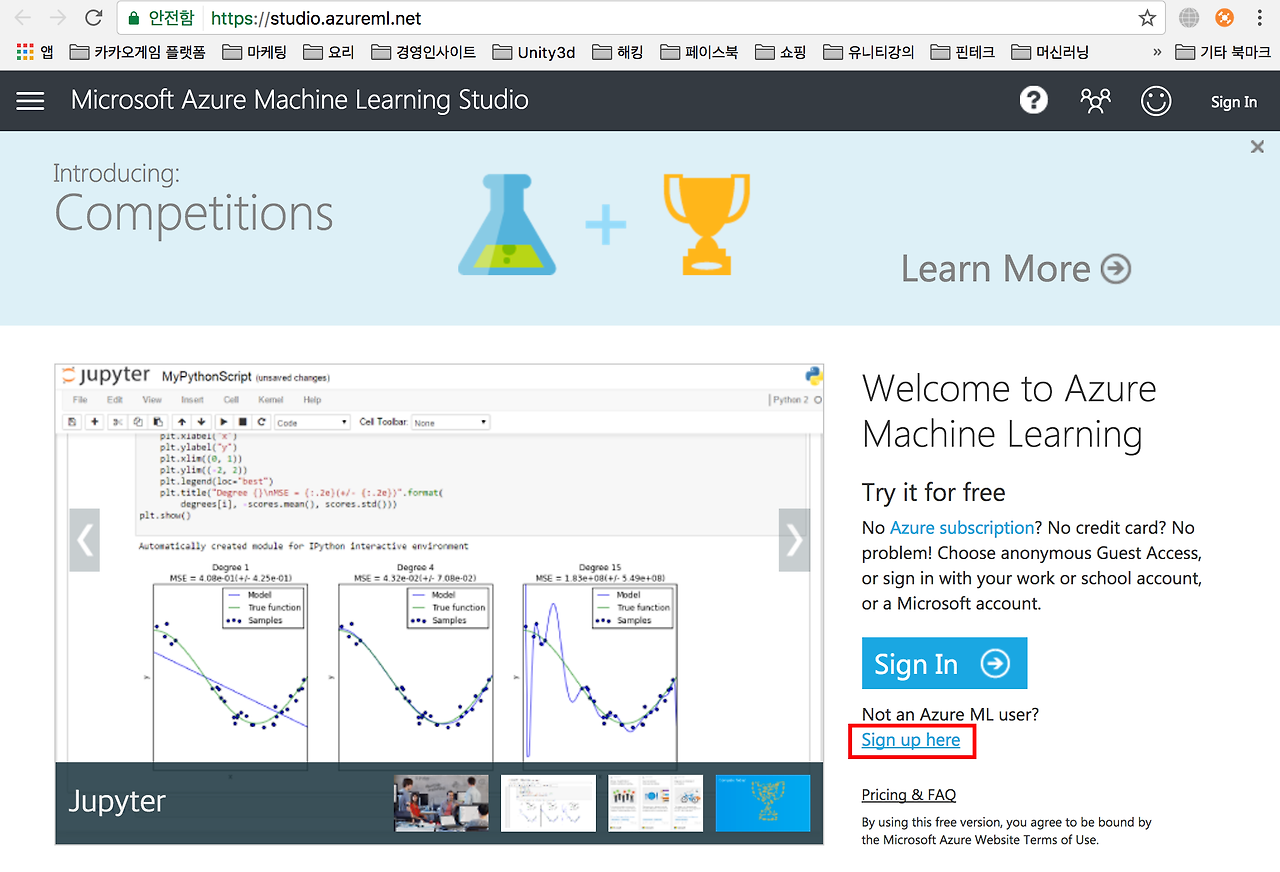The width and height of the screenshot is (1280, 872).
Task: Click the flask icon in the banner
Action: [509, 224]
